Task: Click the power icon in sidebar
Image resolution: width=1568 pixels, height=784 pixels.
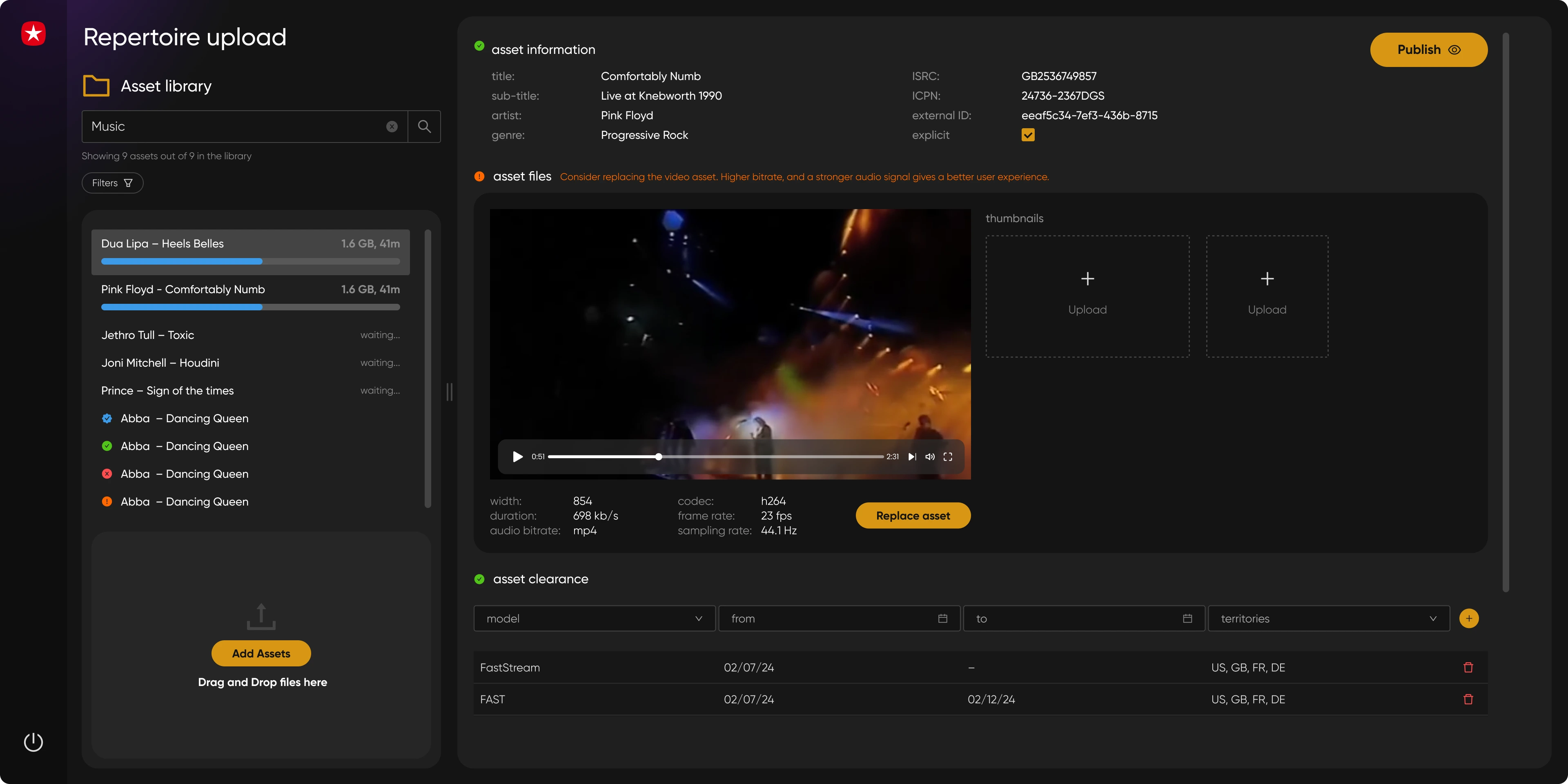Action: [33, 742]
